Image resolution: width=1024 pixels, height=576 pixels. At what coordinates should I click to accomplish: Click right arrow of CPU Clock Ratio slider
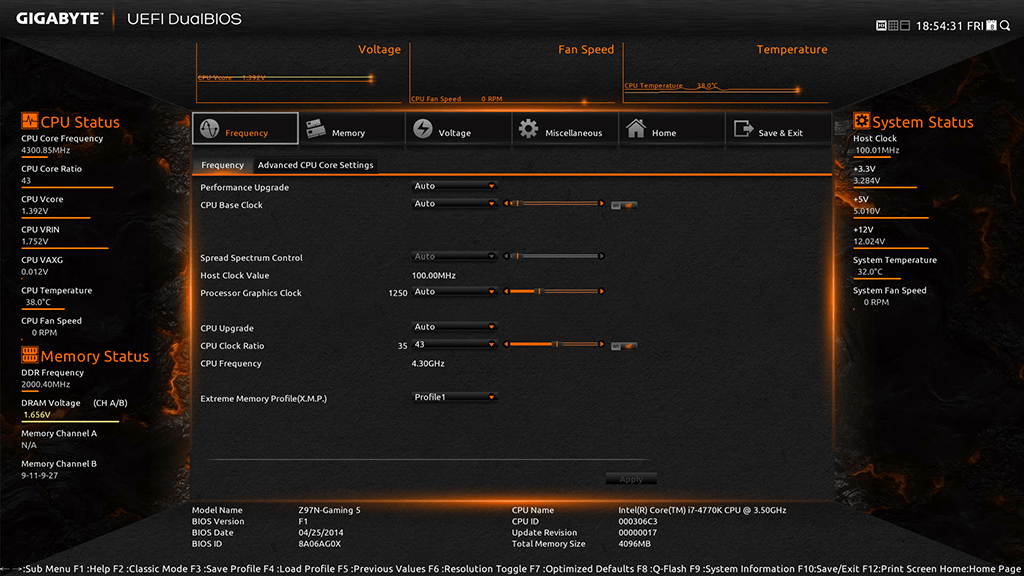click(x=601, y=344)
